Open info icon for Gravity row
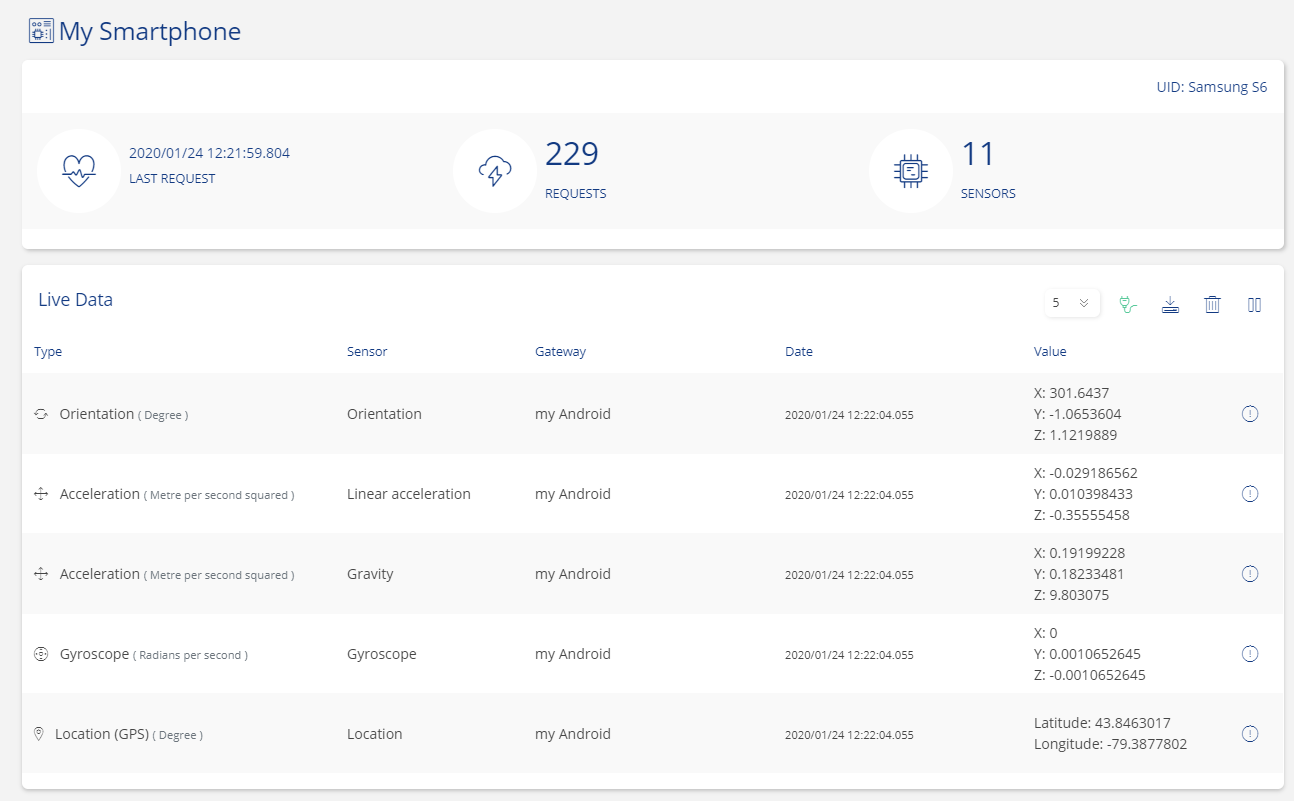 click(x=1249, y=574)
